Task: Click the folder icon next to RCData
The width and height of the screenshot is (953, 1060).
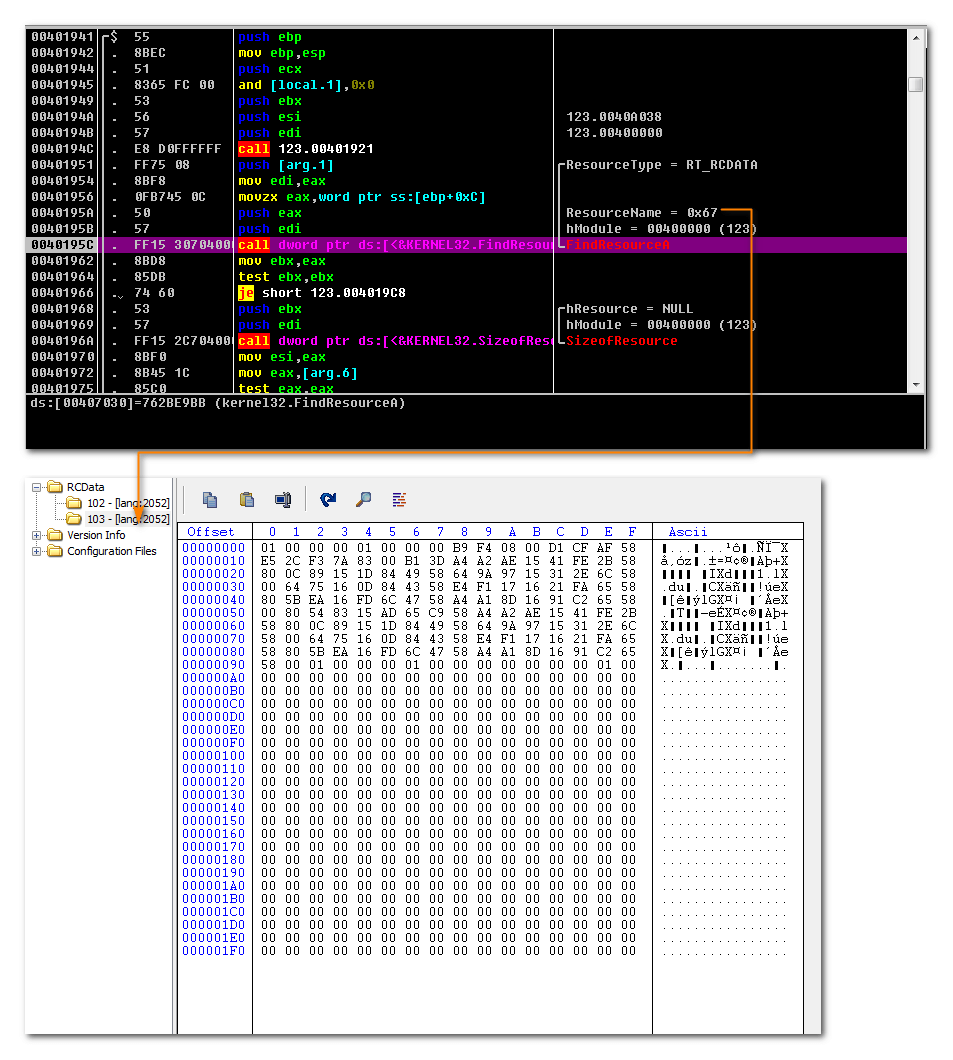Action: click(55, 487)
